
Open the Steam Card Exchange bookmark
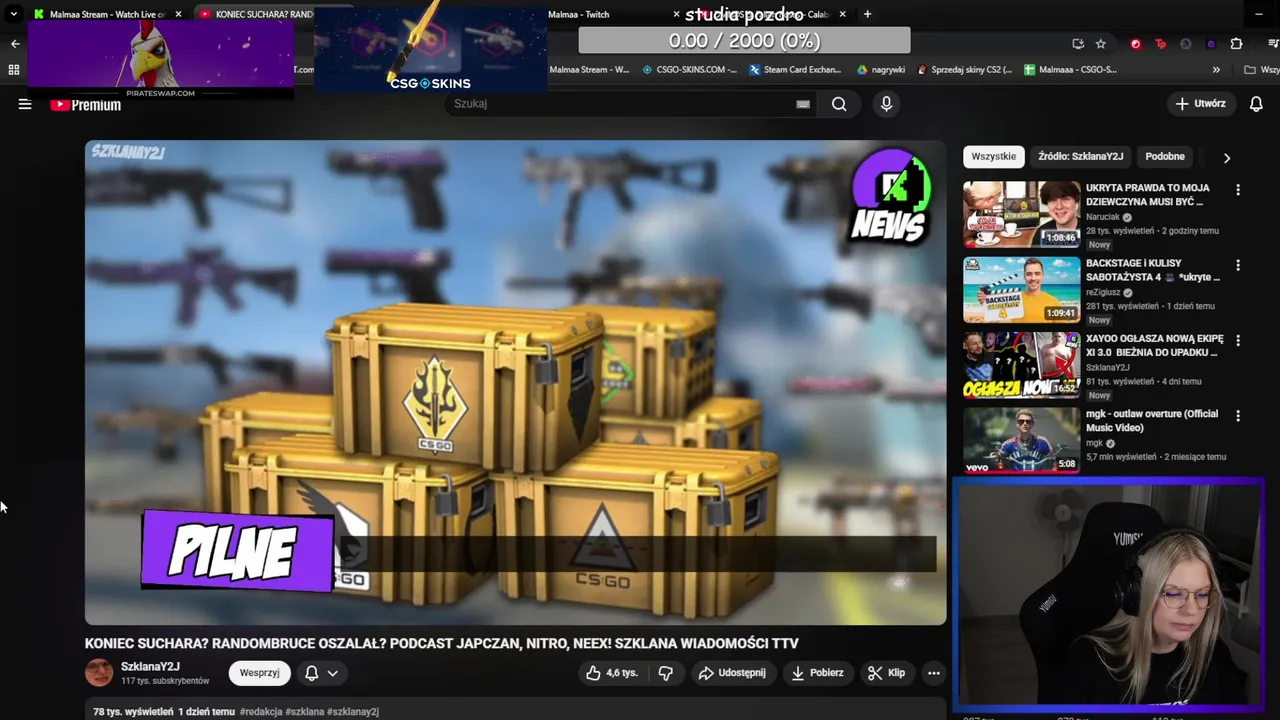[795, 70]
